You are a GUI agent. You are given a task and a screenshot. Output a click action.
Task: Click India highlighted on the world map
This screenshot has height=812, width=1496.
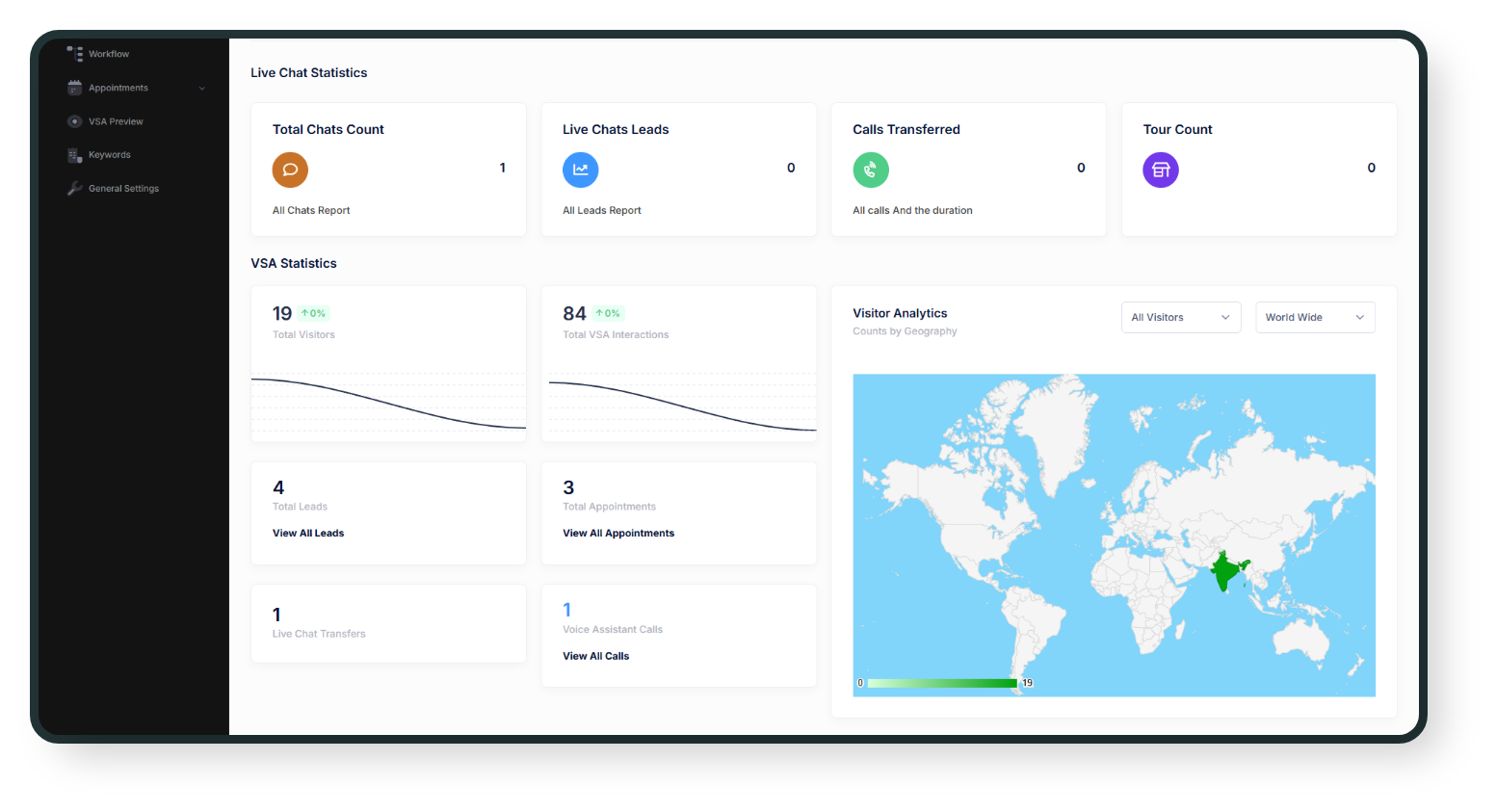click(1223, 570)
